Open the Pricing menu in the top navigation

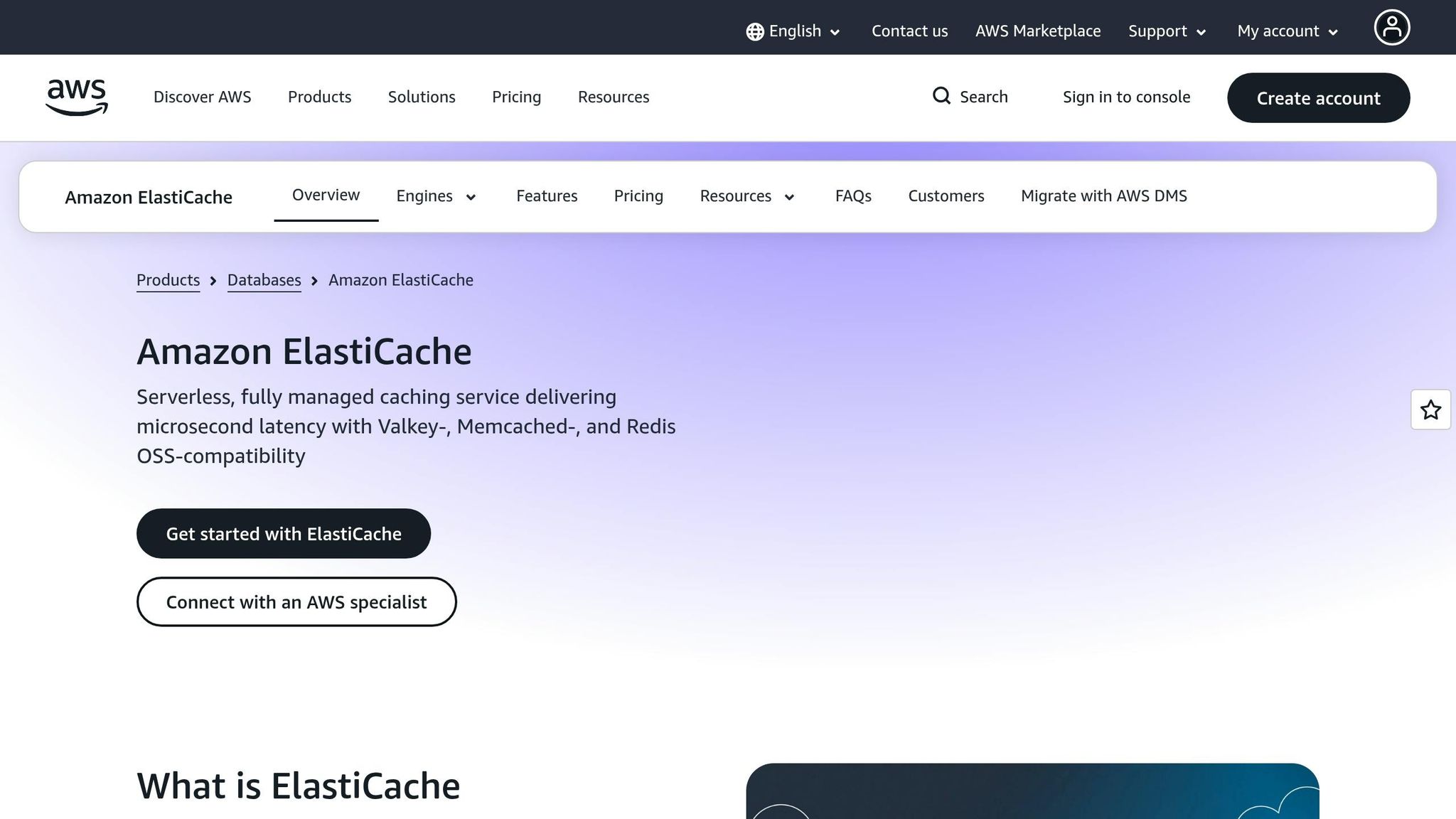tap(516, 97)
